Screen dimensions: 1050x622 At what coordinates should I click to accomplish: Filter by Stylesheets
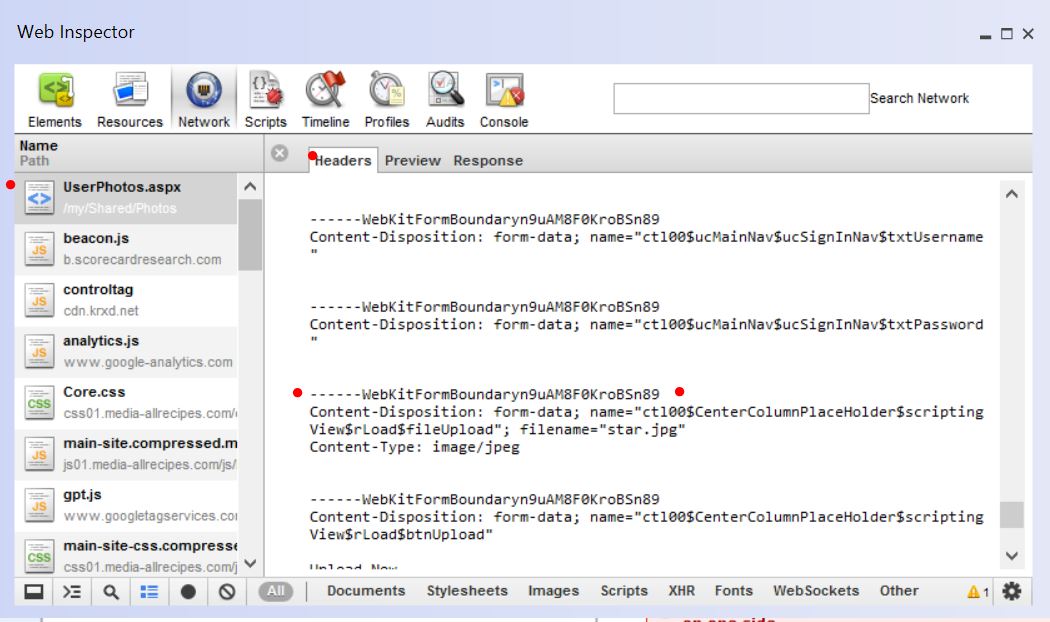coord(467,591)
